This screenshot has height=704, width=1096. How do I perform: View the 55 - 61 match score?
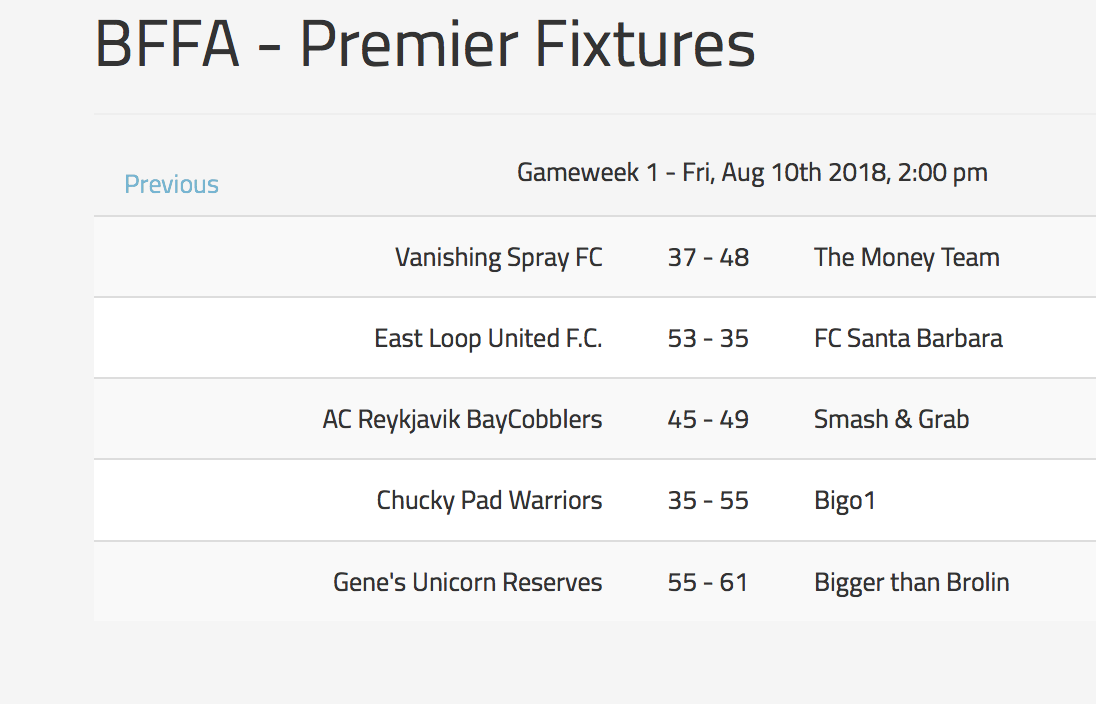[x=708, y=582]
